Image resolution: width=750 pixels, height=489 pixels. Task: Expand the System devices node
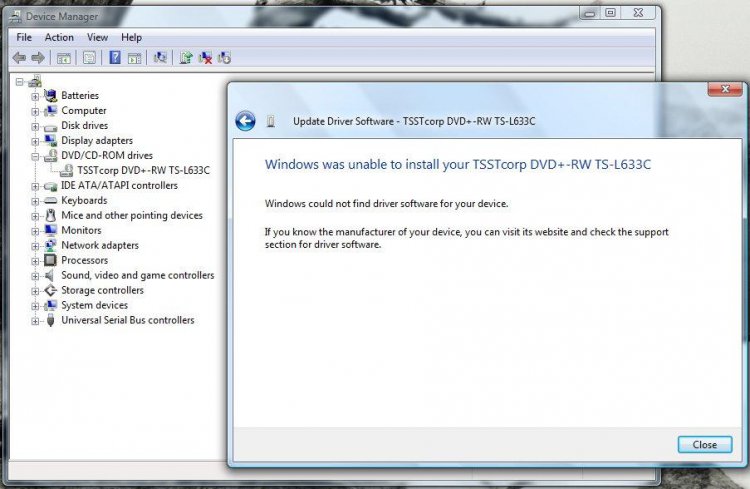point(35,306)
